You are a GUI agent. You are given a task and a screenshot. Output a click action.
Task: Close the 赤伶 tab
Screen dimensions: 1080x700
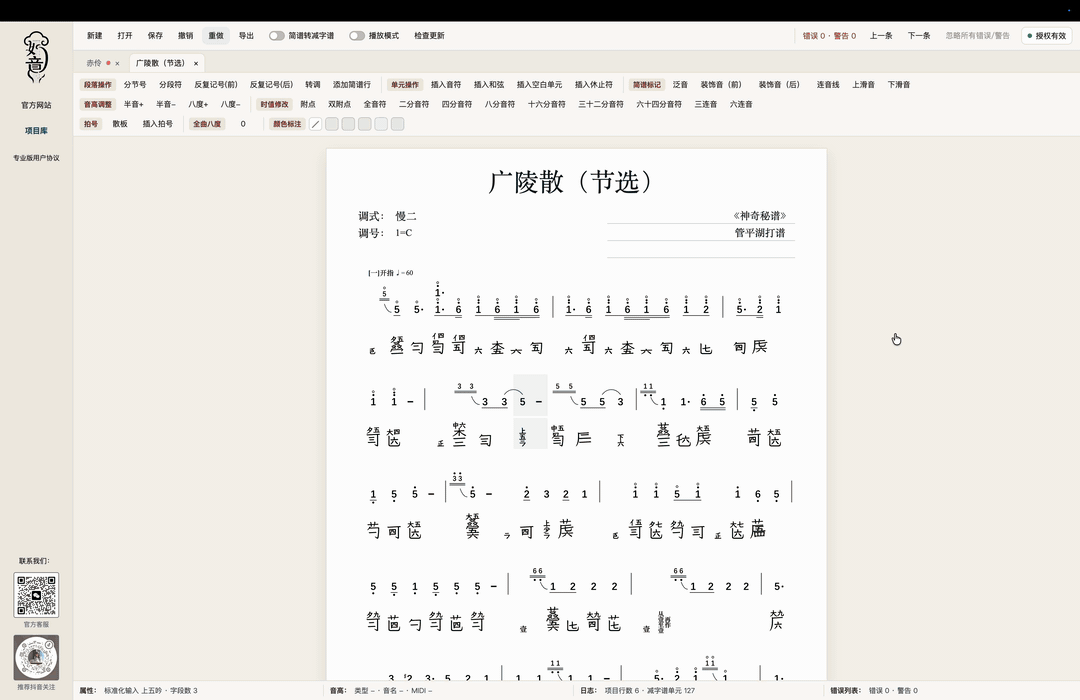coord(117,63)
